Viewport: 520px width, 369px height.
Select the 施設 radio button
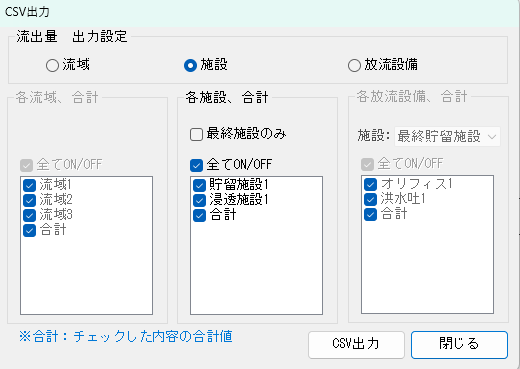pyautogui.click(x=190, y=65)
